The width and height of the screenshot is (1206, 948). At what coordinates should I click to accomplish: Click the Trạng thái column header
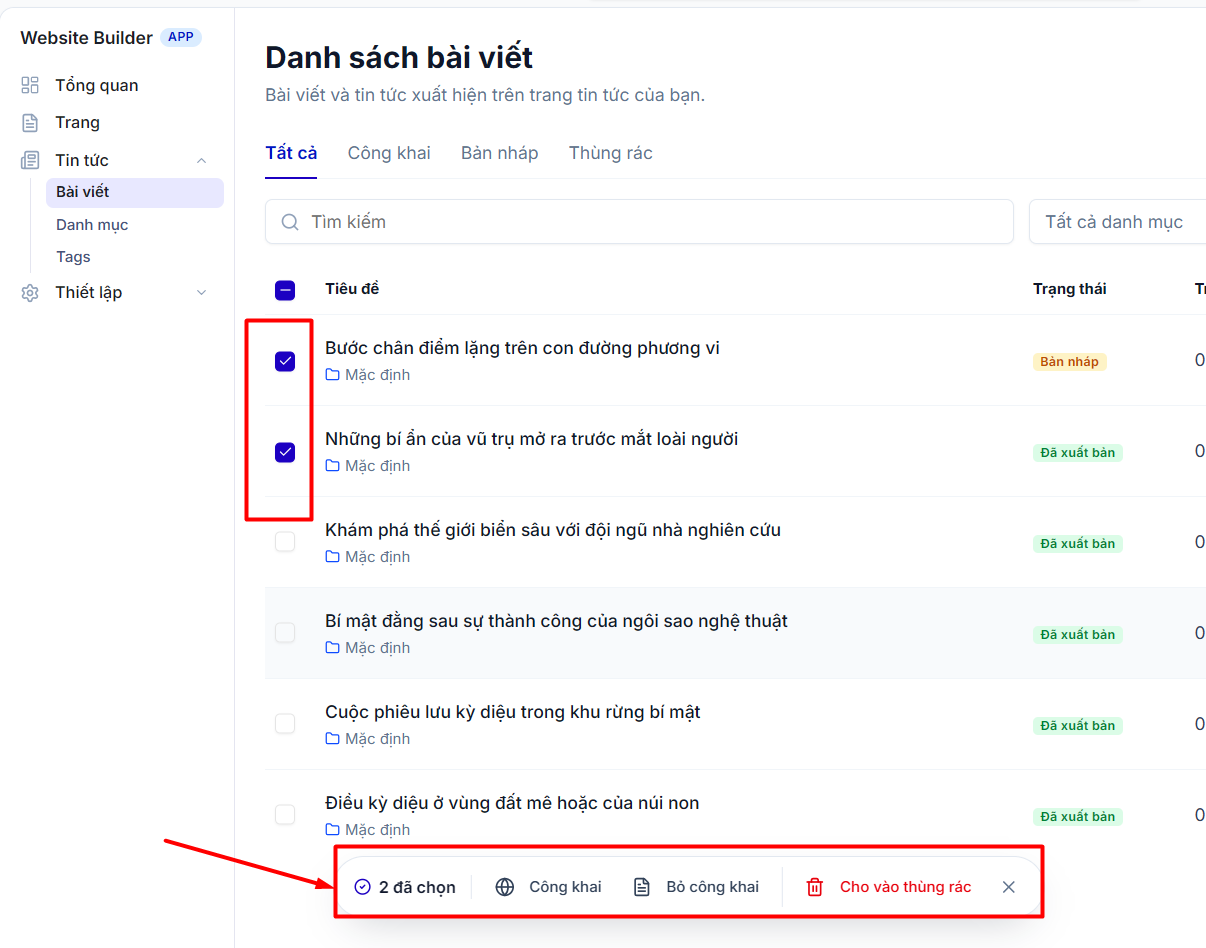coord(1070,289)
